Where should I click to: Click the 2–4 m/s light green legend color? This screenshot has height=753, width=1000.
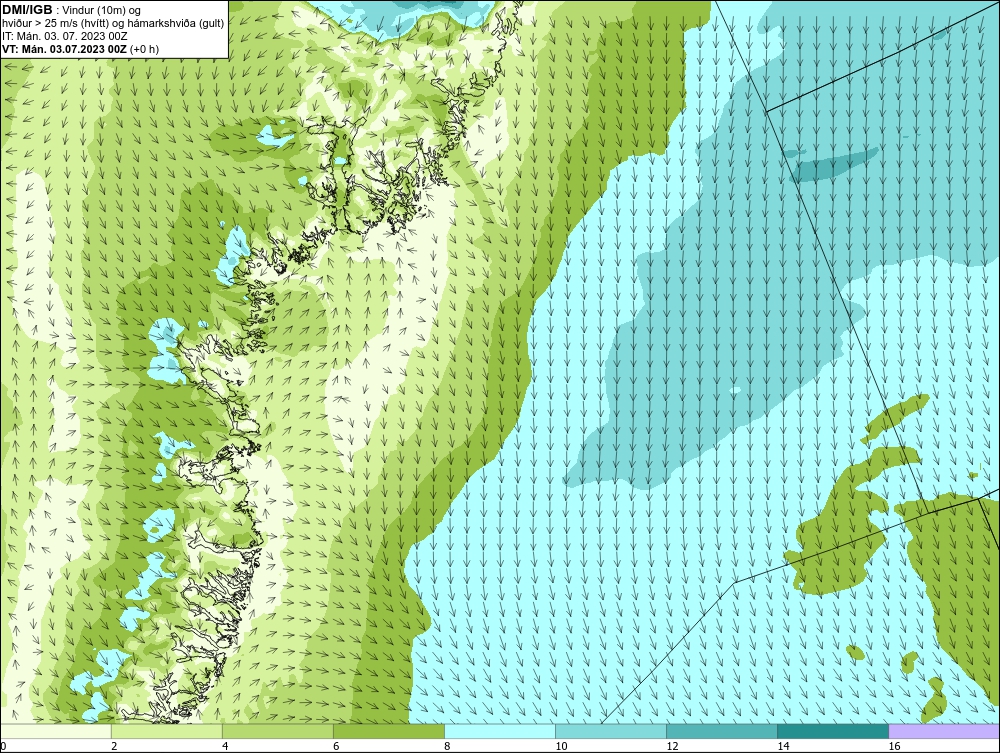click(x=167, y=731)
